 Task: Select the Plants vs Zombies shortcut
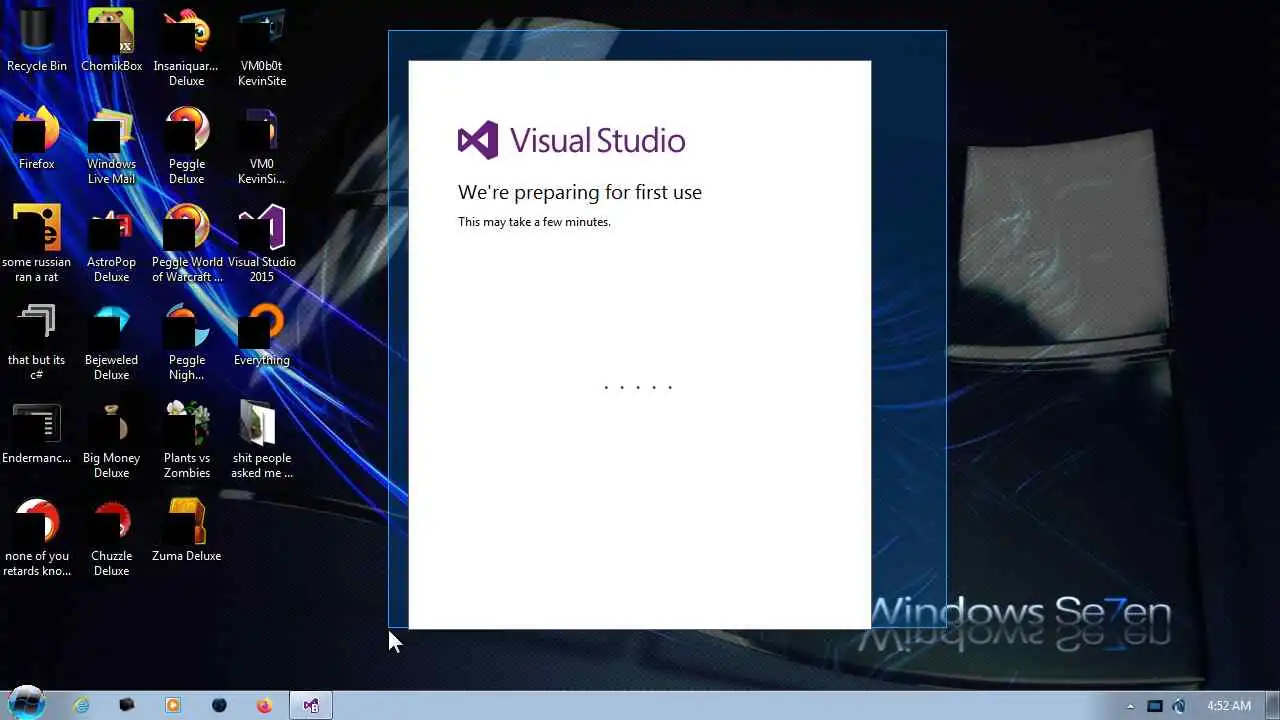186,440
